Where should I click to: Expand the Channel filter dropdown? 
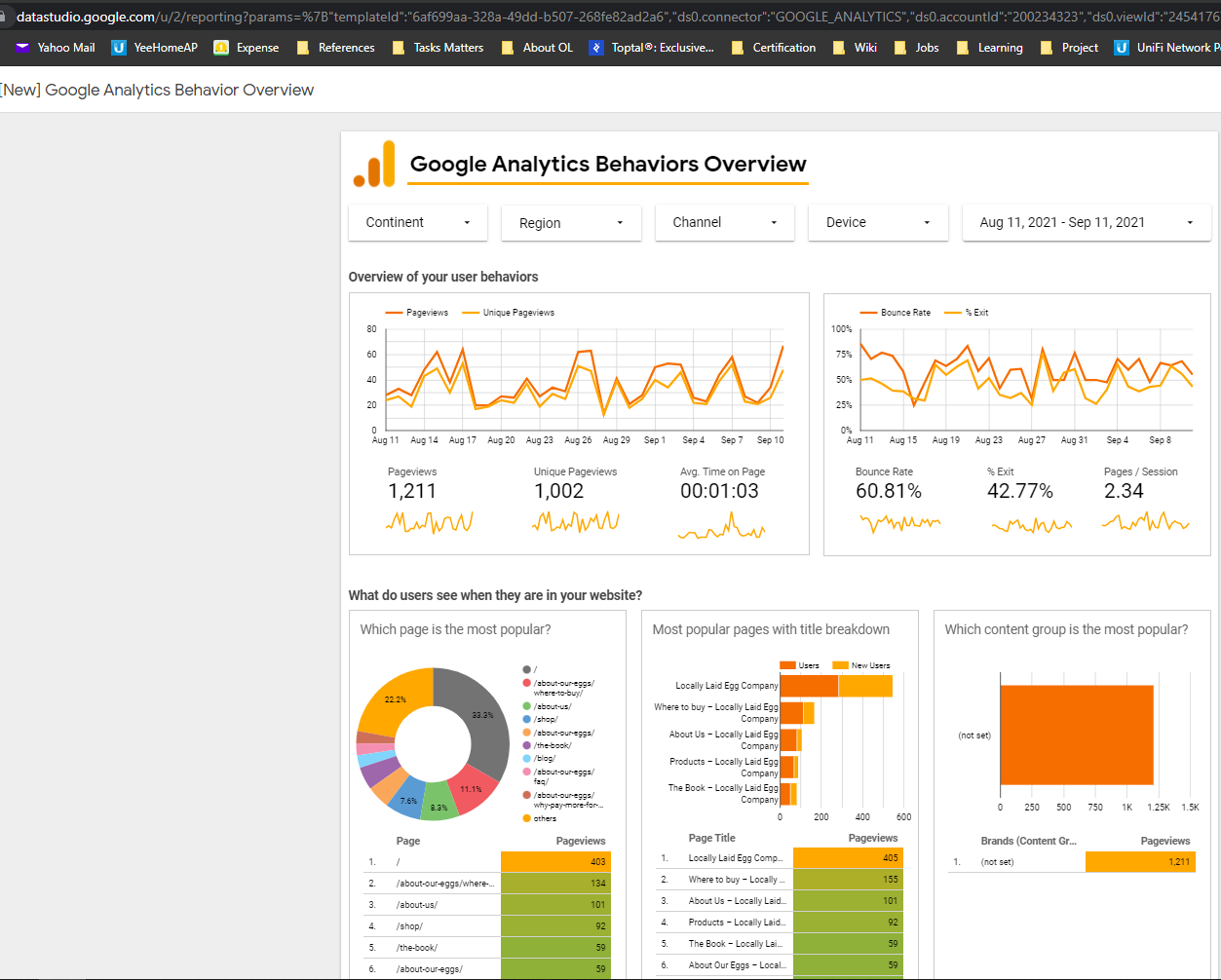pyautogui.click(x=725, y=222)
